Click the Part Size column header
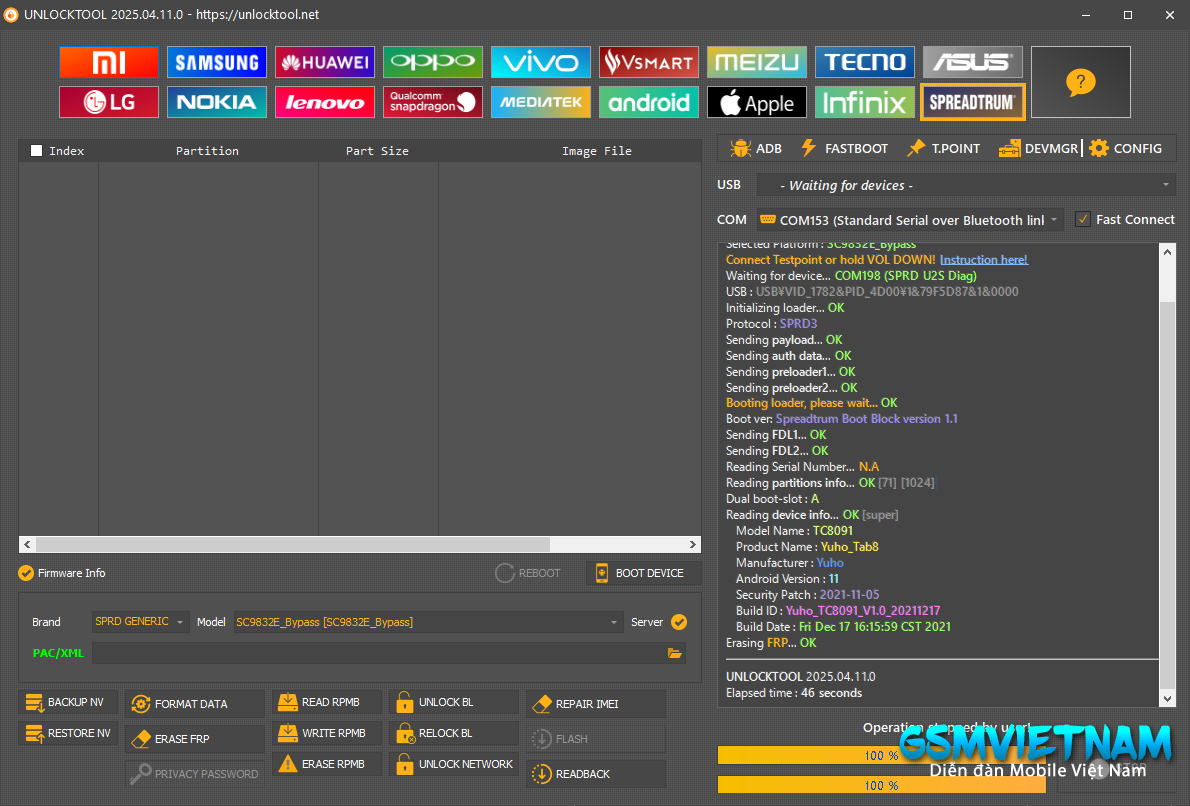 (377, 151)
